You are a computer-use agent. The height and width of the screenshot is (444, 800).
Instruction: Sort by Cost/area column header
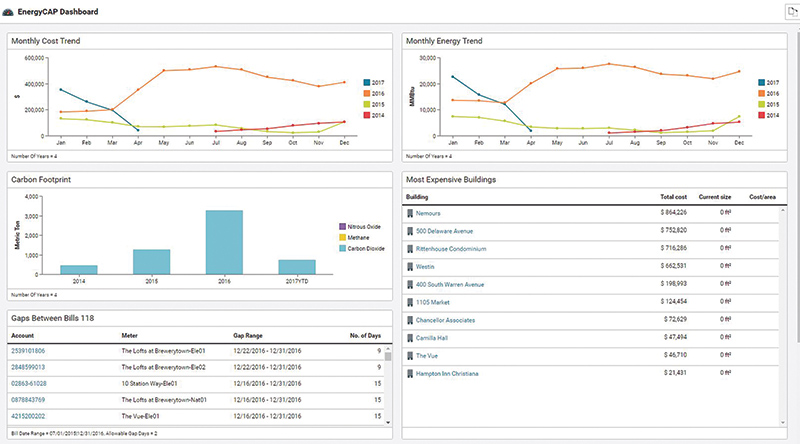762,197
